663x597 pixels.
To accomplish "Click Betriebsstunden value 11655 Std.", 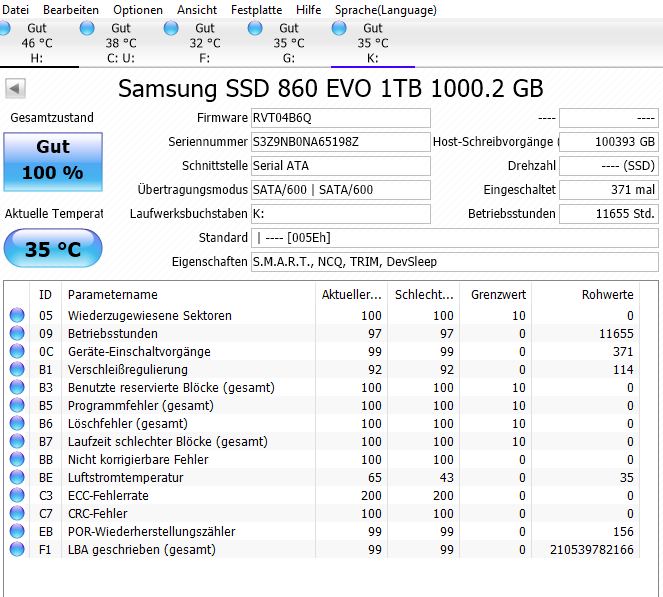I will pos(609,214).
